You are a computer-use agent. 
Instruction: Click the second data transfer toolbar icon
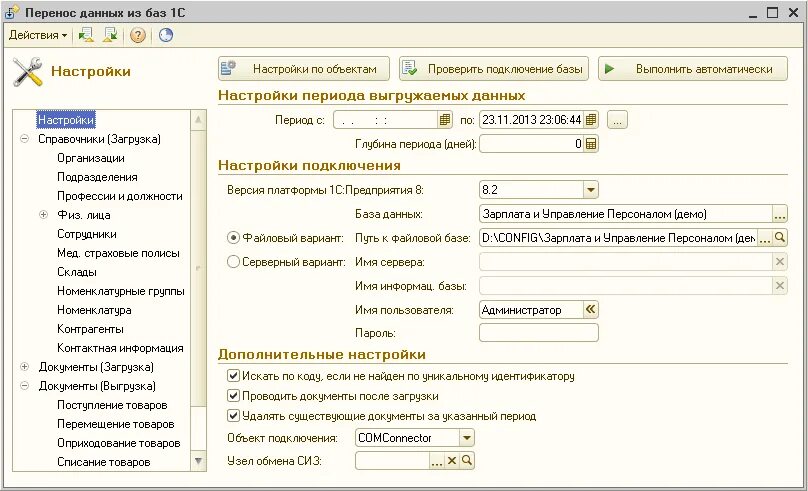[x=110, y=35]
